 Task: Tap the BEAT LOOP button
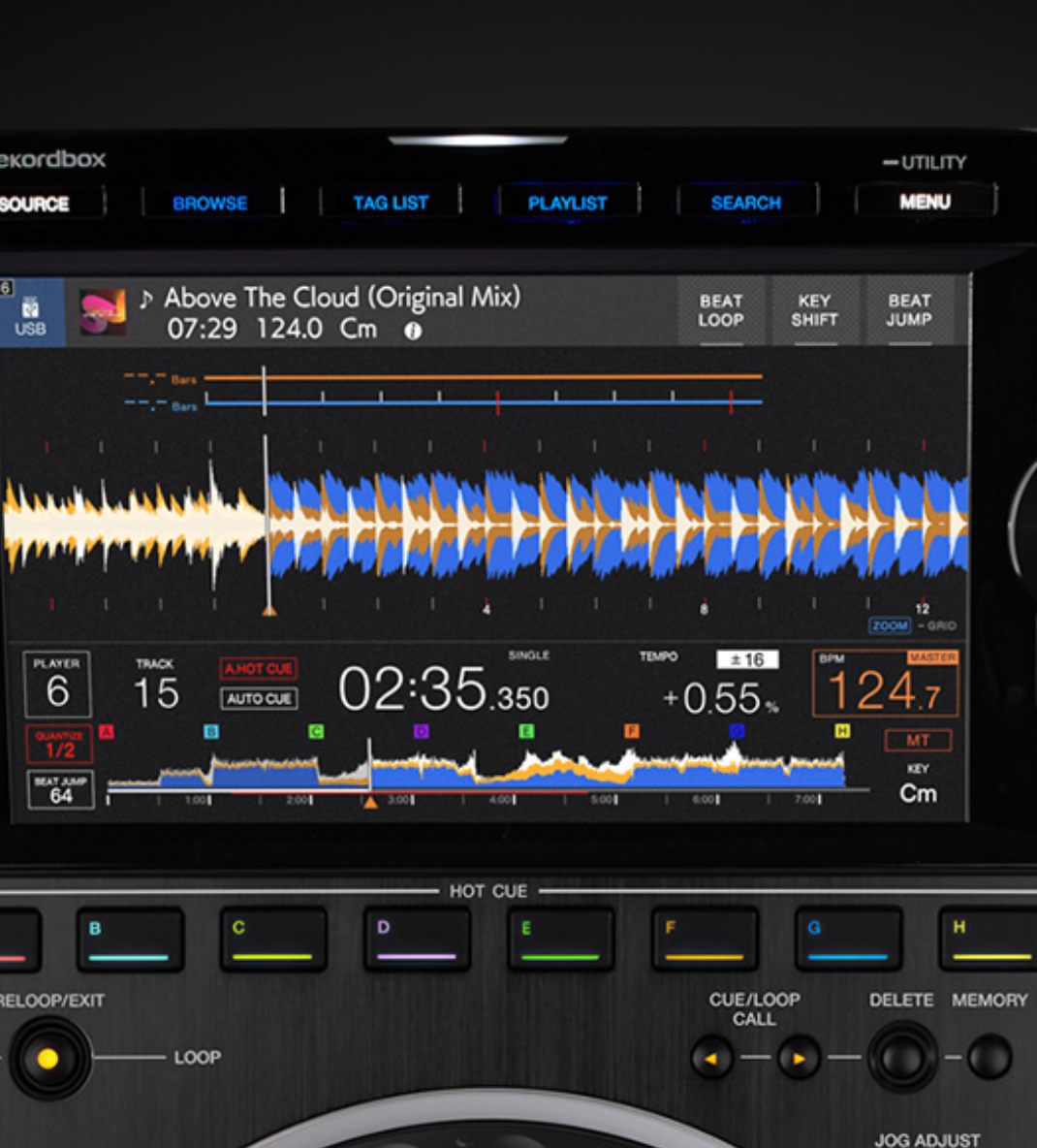click(x=721, y=311)
